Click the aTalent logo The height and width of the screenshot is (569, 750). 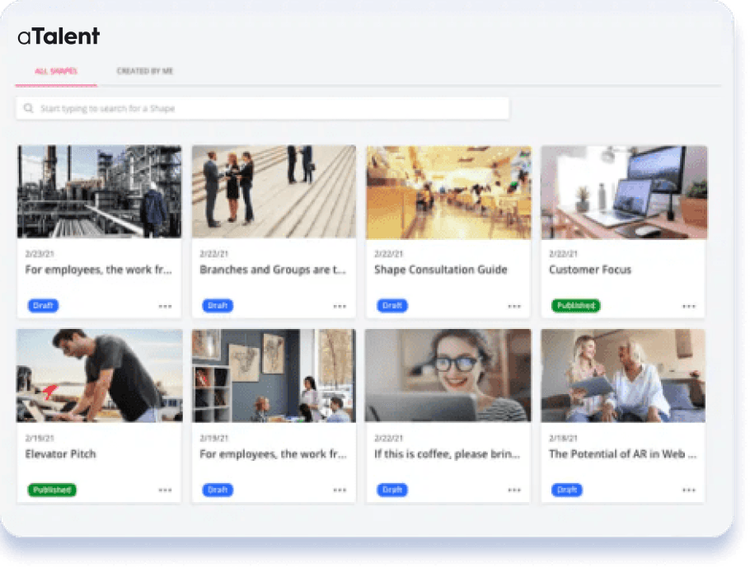pyautogui.click(x=59, y=37)
